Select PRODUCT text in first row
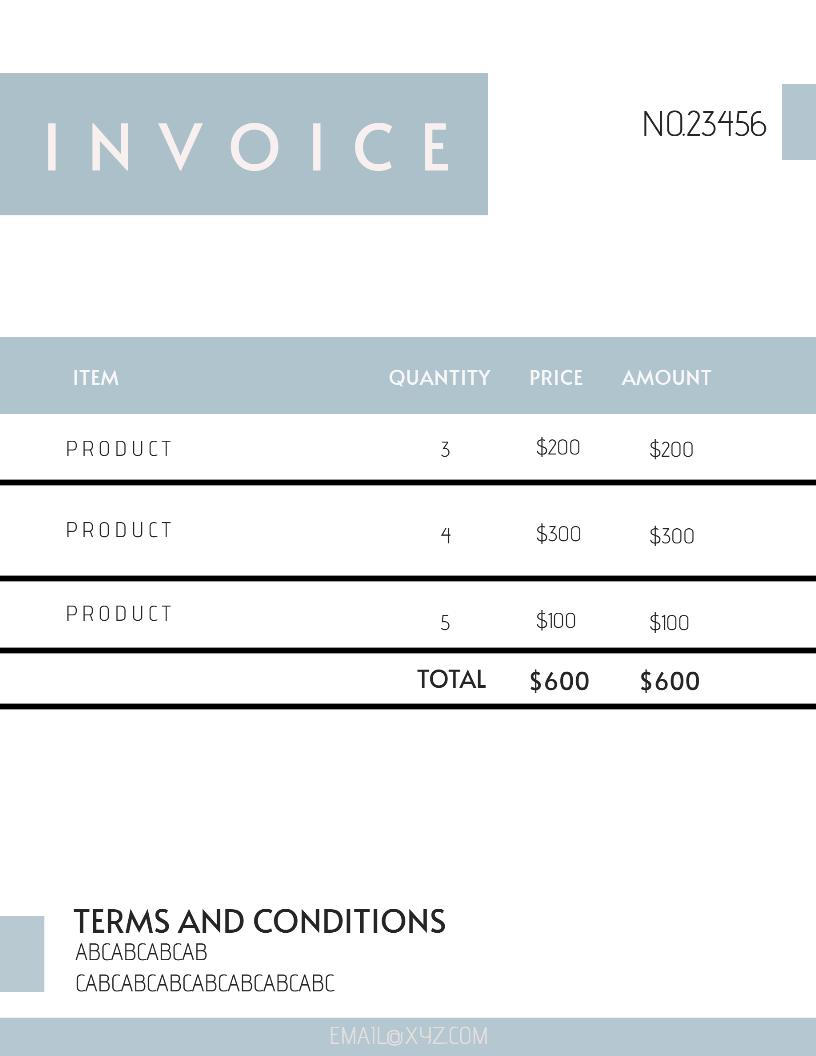The image size is (816, 1056). [119, 449]
